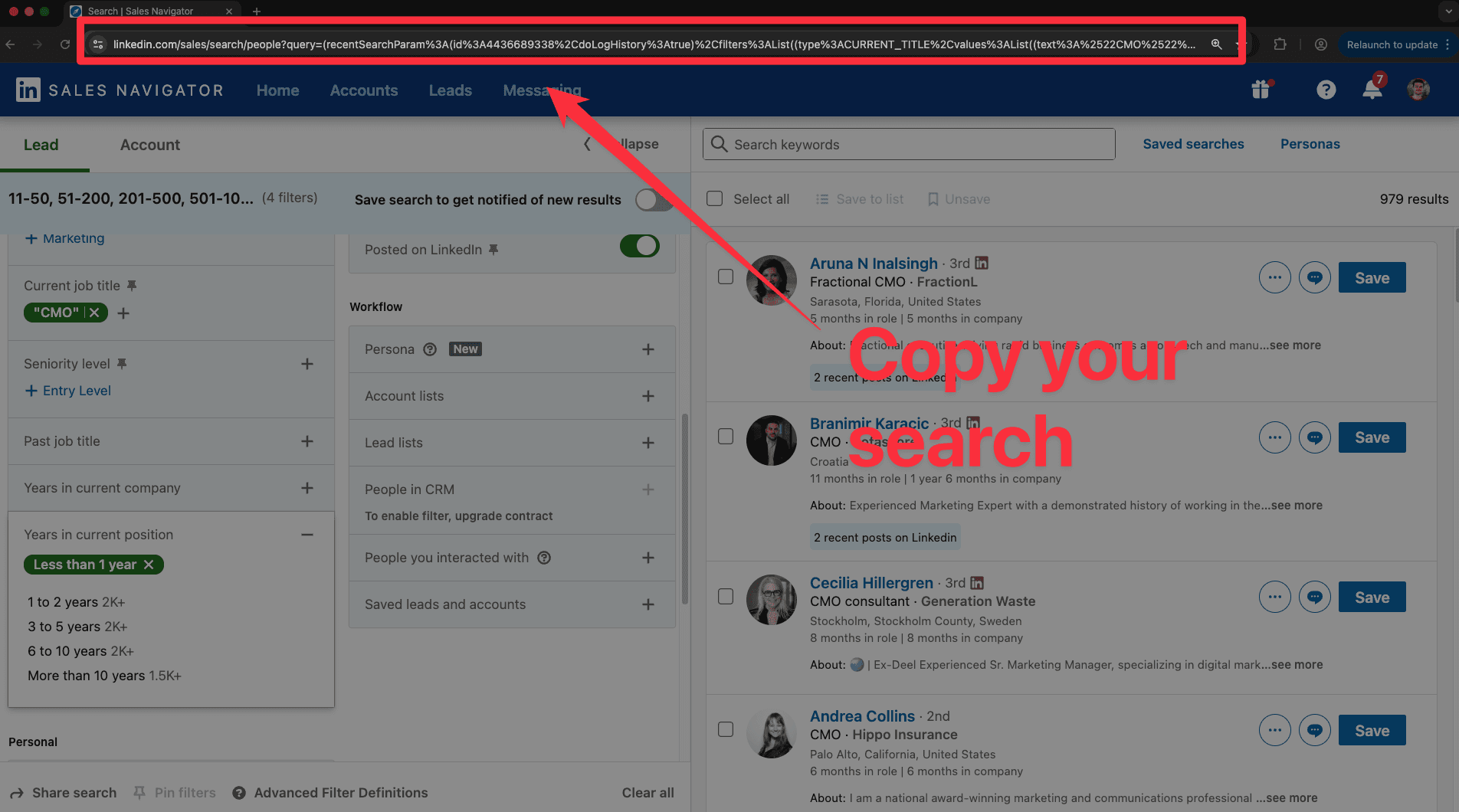Open the browser extensions puzzle icon
1459x812 pixels.
[1280, 44]
